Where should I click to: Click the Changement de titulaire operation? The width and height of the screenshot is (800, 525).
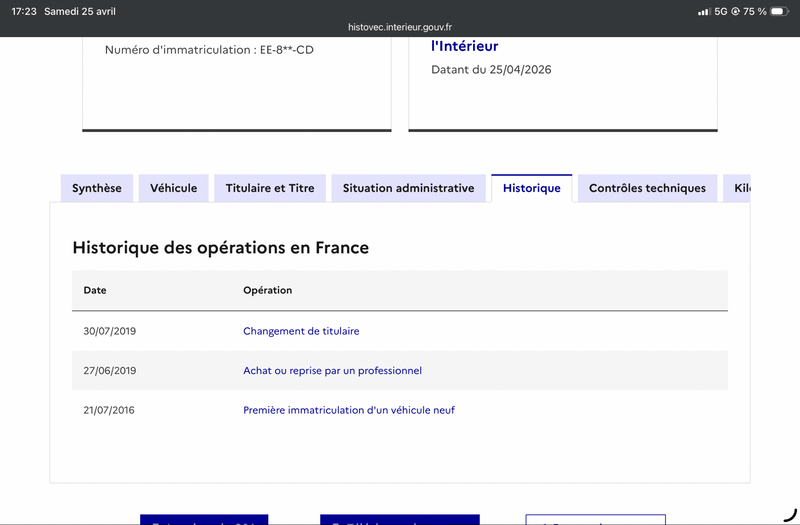tap(301, 331)
